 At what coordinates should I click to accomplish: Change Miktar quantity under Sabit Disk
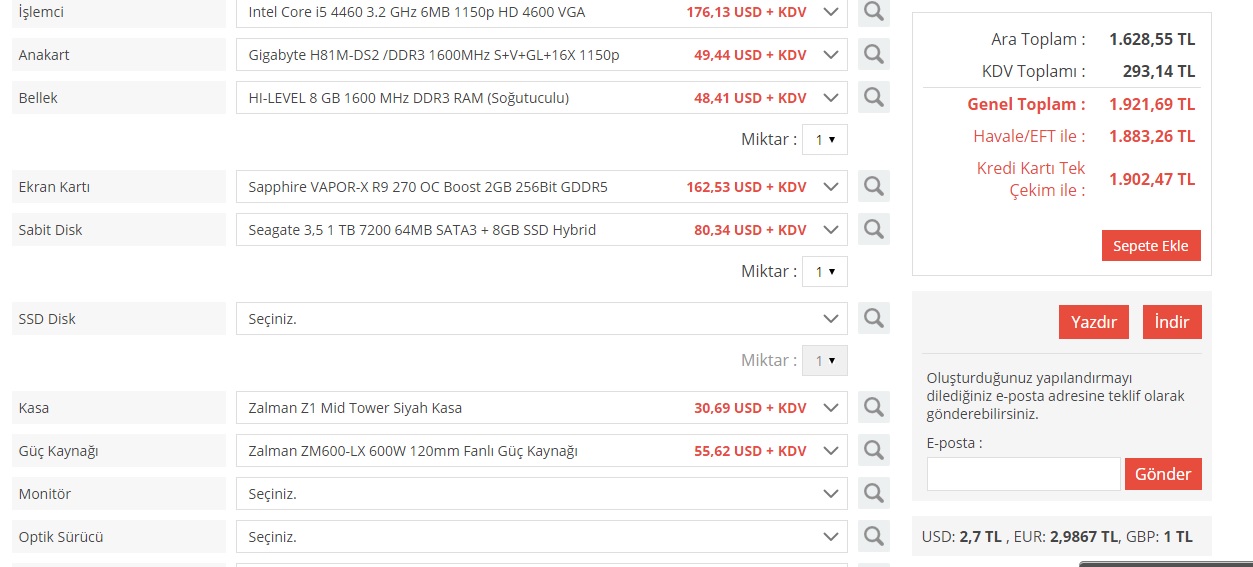click(824, 271)
